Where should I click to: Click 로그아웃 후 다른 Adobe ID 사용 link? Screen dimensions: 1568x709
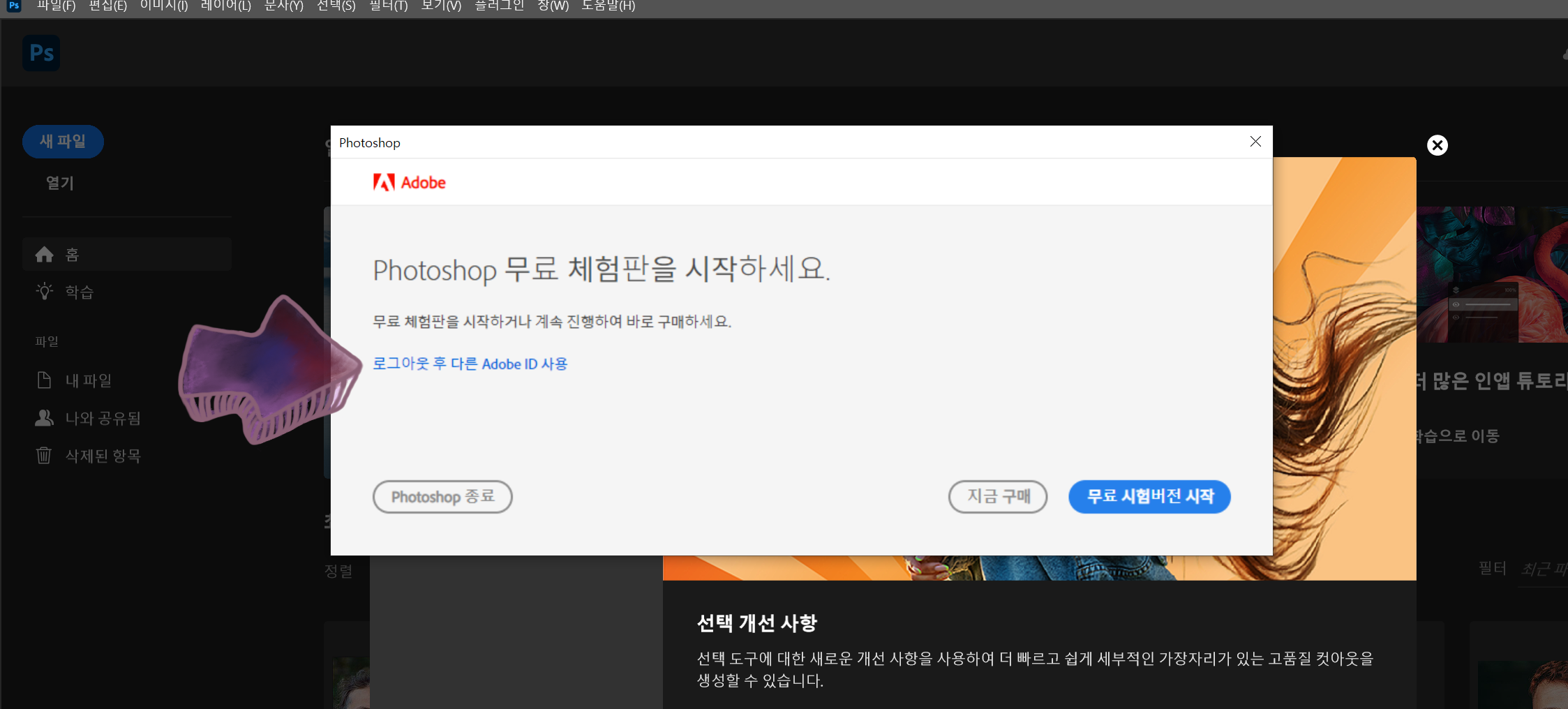(x=470, y=364)
